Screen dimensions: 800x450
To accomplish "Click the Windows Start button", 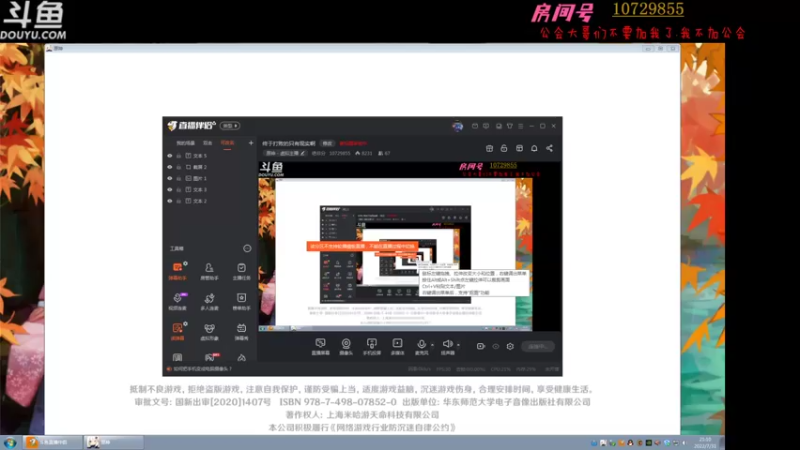I will [x=10, y=442].
